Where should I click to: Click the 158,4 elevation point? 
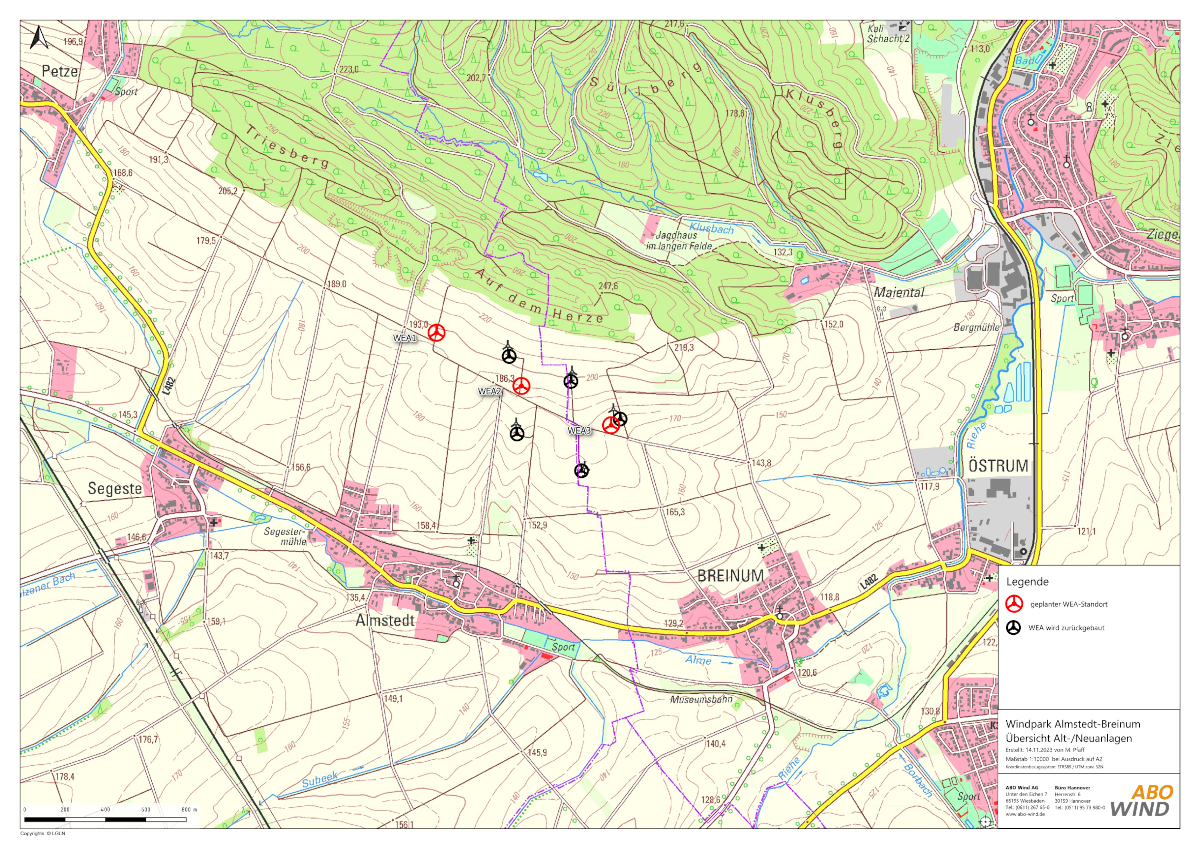click(x=428, y=525)
